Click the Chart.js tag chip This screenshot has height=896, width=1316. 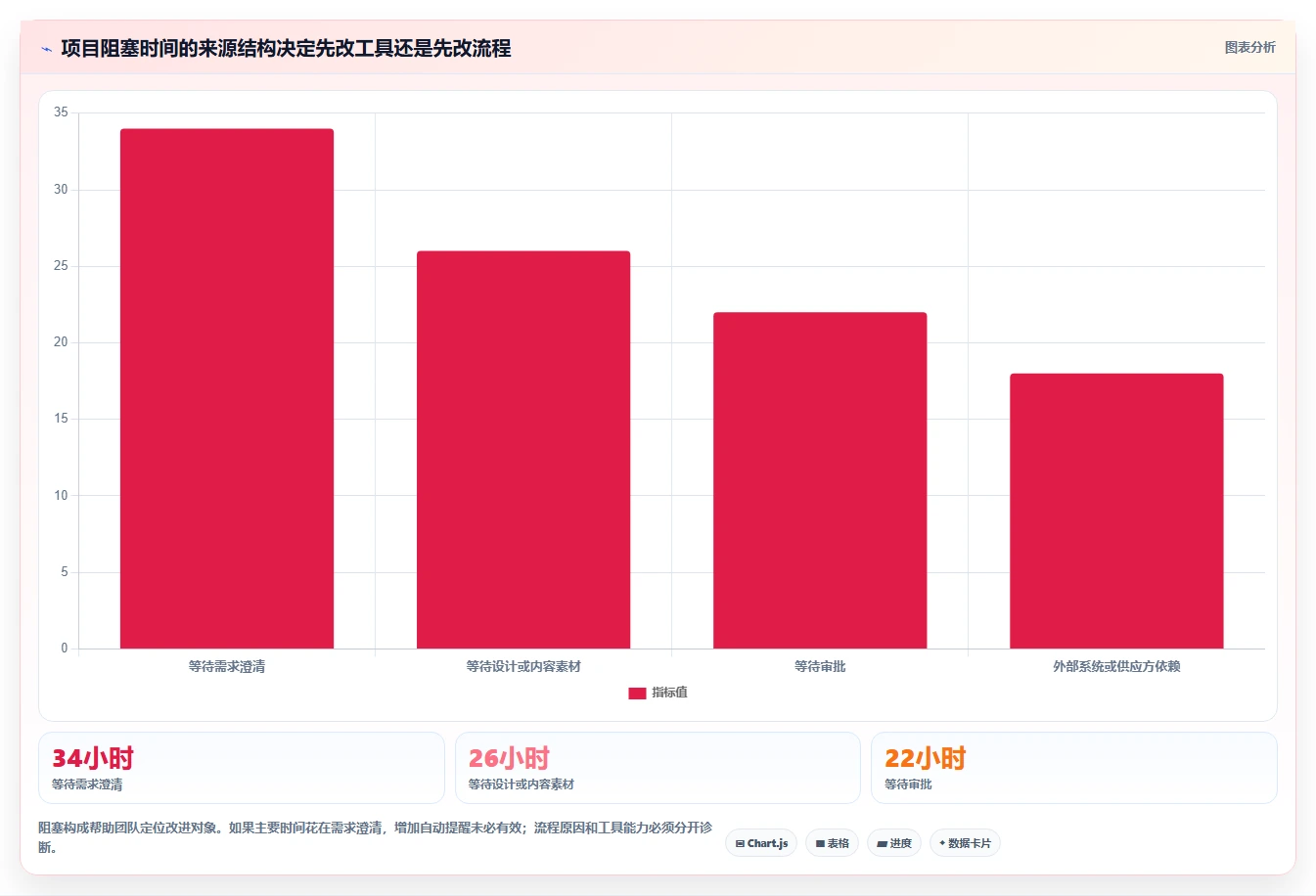(x=761, y=843)
